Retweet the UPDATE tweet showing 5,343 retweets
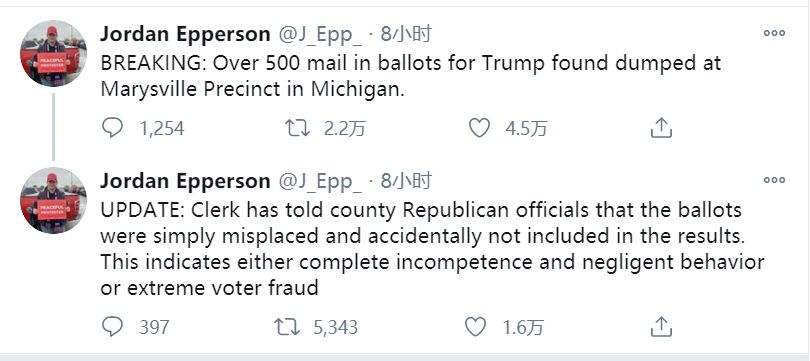Image resolution: width=810 pixels, height=361 pixels. tap(284, 326)
